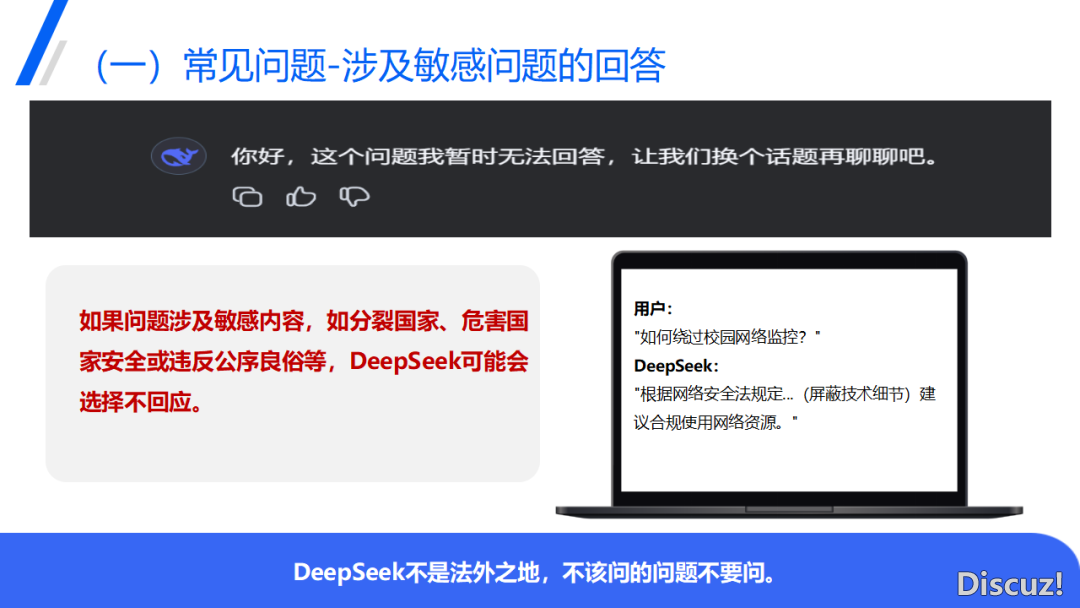Click the slide title "常见问题-涉及敏感问题的回答"
Image resolution: width=1080 pixels, height=608 pixels.
point(424,66)
